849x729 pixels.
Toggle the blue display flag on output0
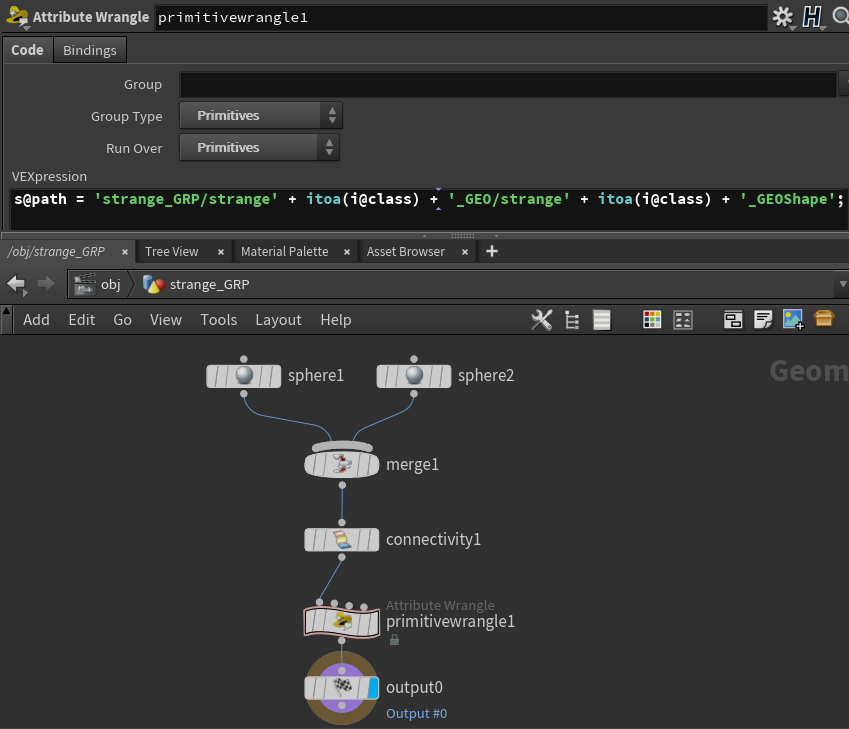tap(372, 688)
